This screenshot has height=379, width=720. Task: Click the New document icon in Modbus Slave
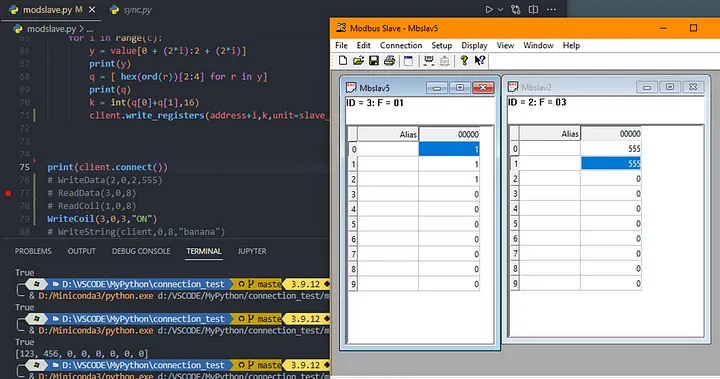point(343,61)
